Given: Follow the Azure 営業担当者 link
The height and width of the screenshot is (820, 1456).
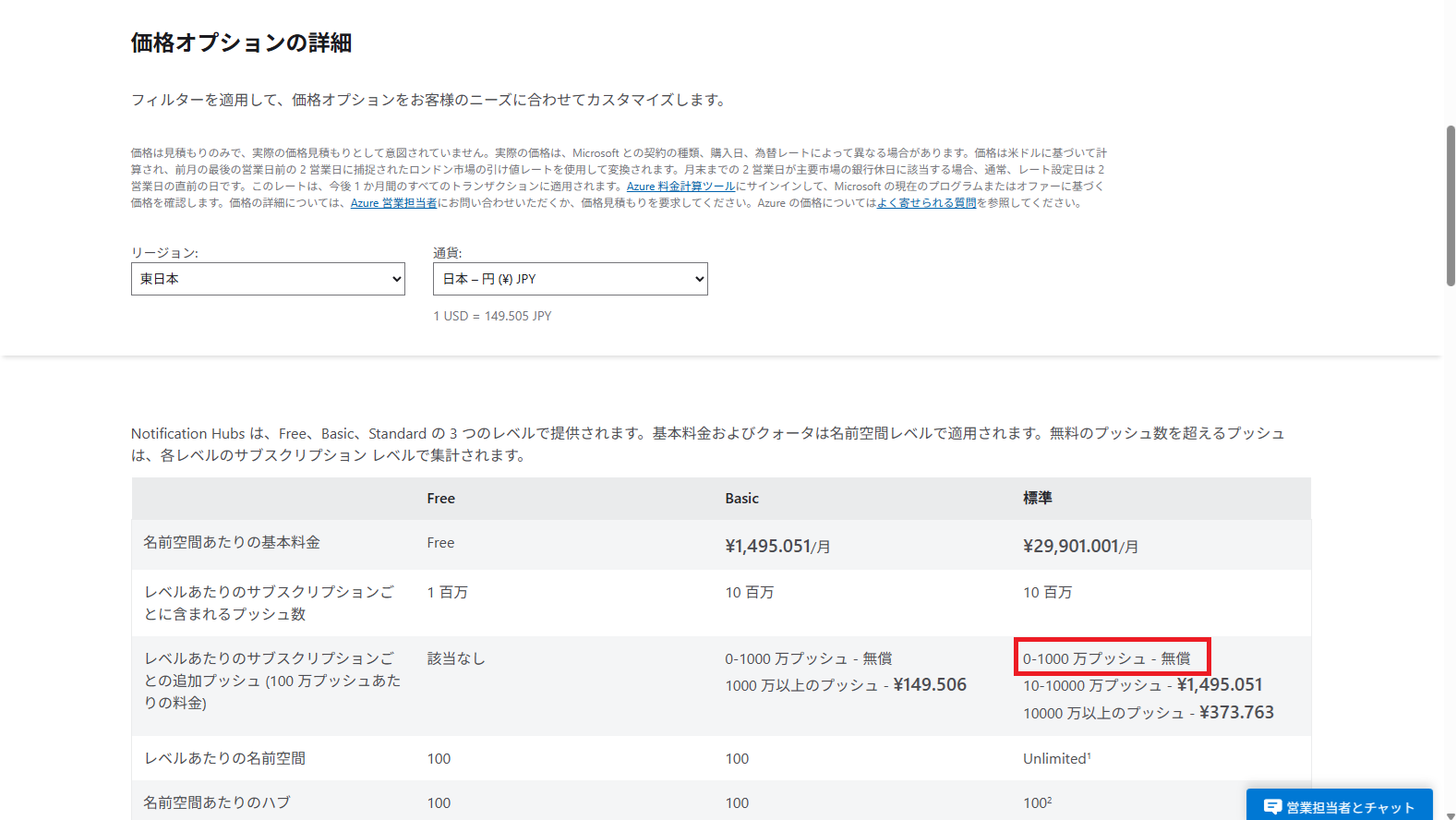Looking at the screenshot, I should pyautogui.click(x=393, y=203).
